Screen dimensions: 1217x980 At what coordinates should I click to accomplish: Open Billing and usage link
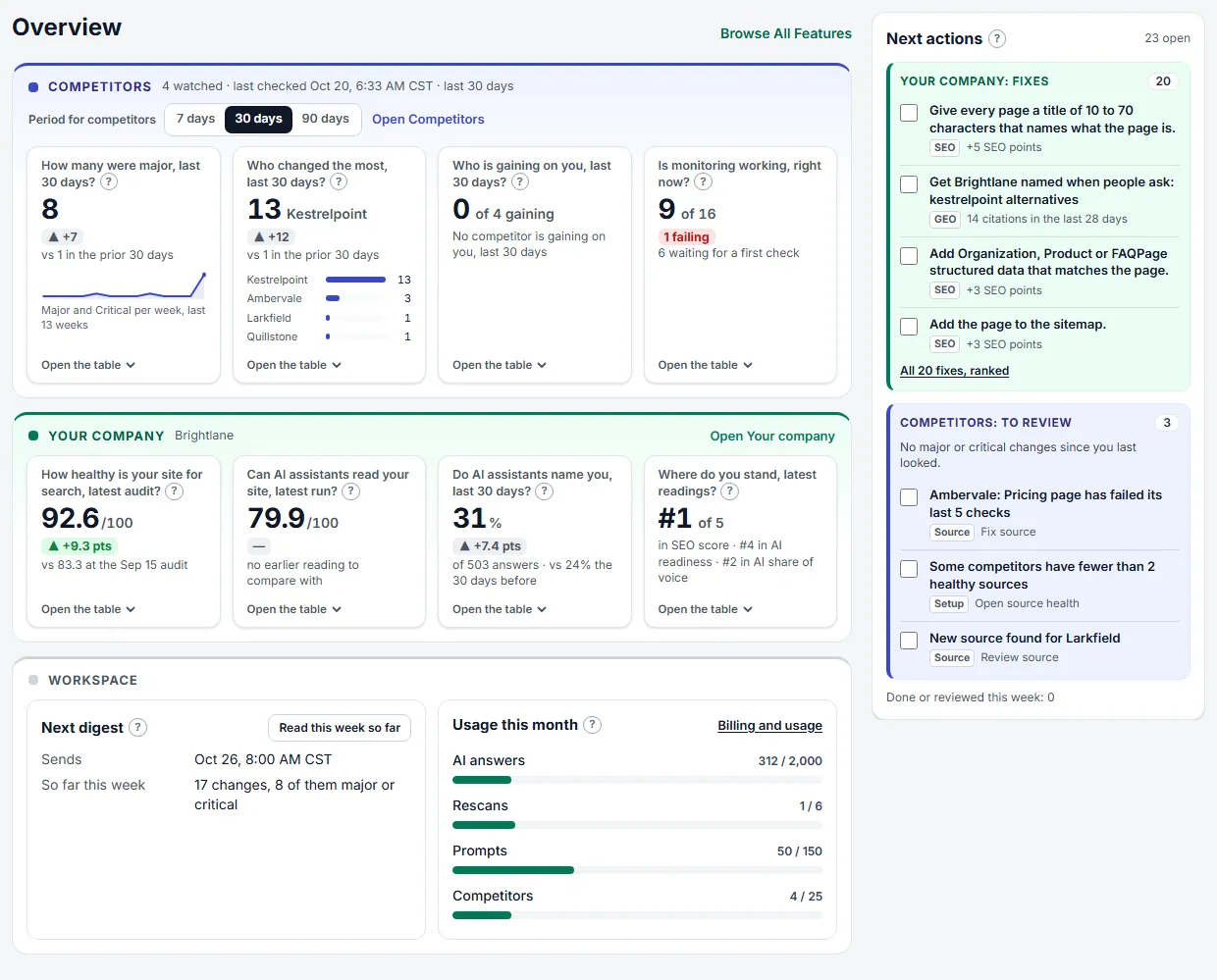[769, 726]
